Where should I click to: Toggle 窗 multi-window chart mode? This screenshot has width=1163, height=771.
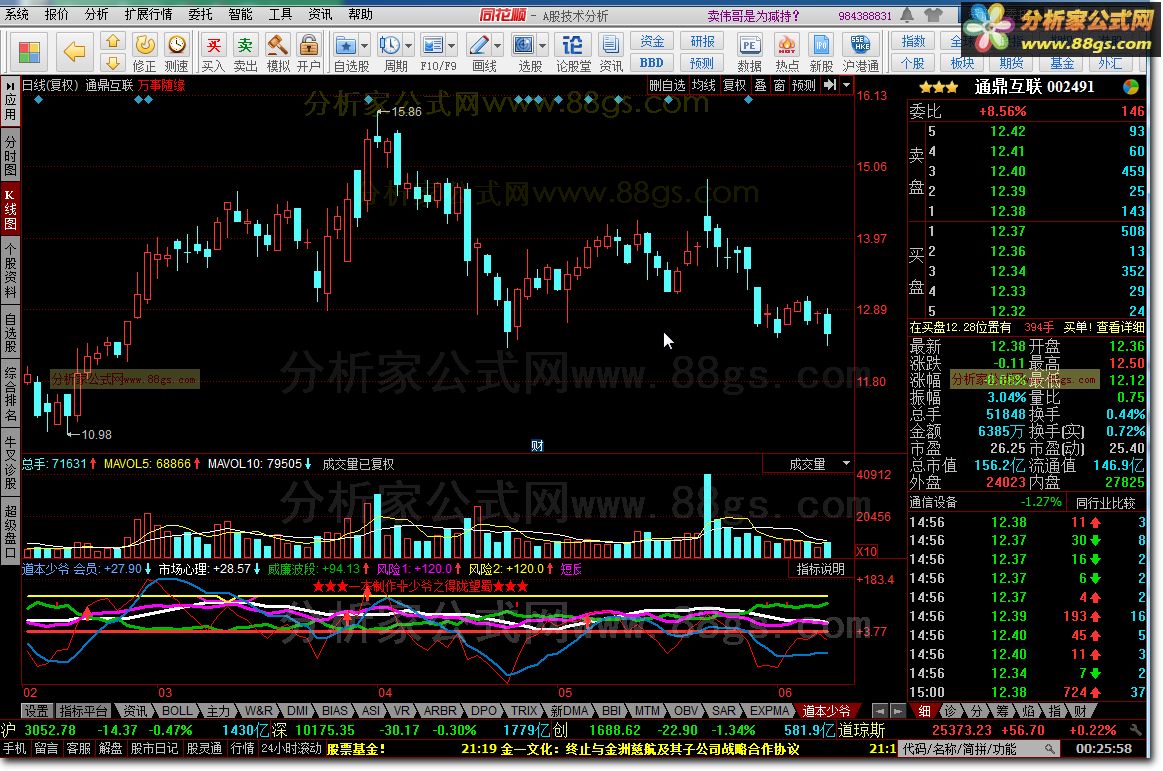pos(780,85)
